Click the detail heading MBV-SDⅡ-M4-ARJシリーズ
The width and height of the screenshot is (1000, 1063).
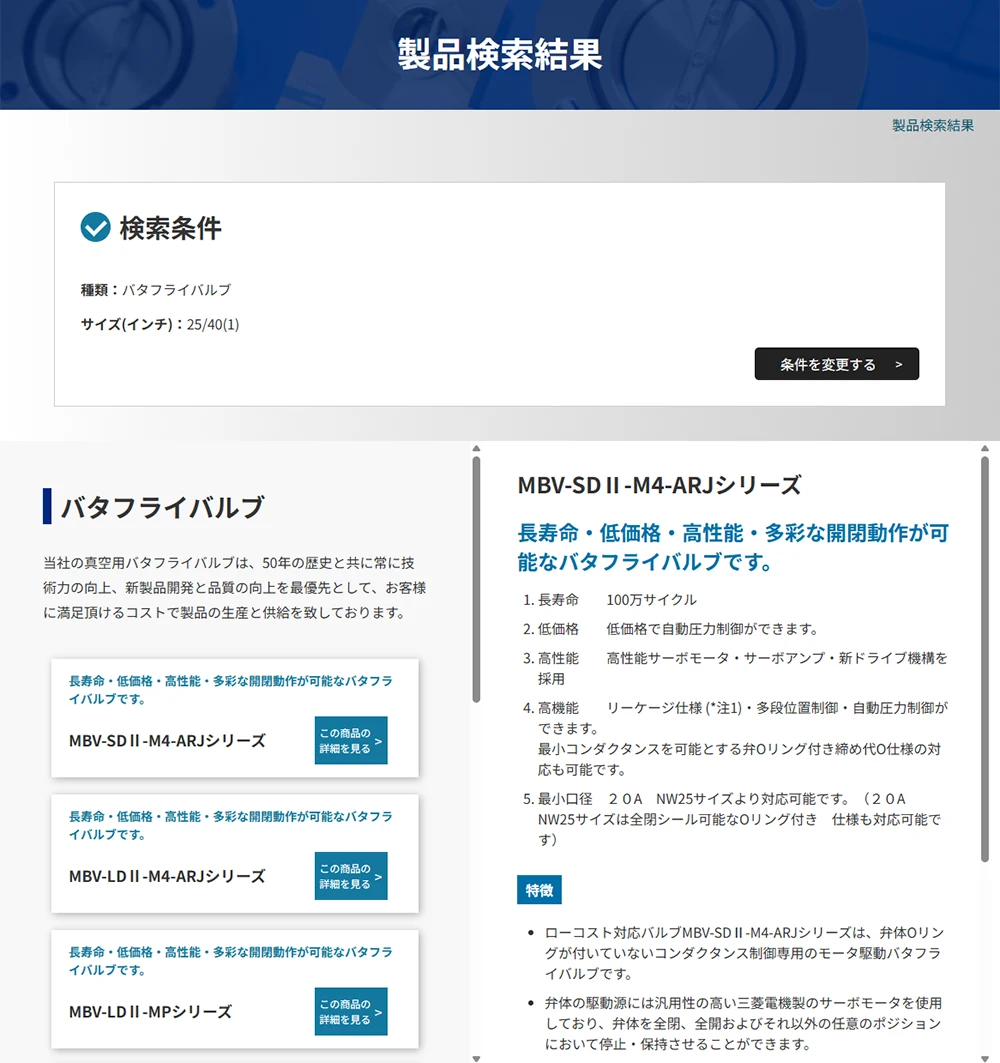(x=659, y=485)
